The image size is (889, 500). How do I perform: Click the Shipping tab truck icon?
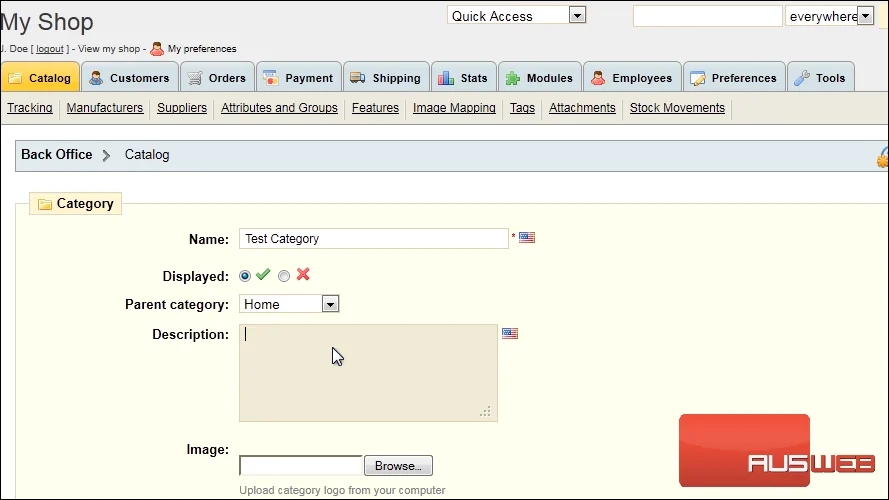point(358,78)
